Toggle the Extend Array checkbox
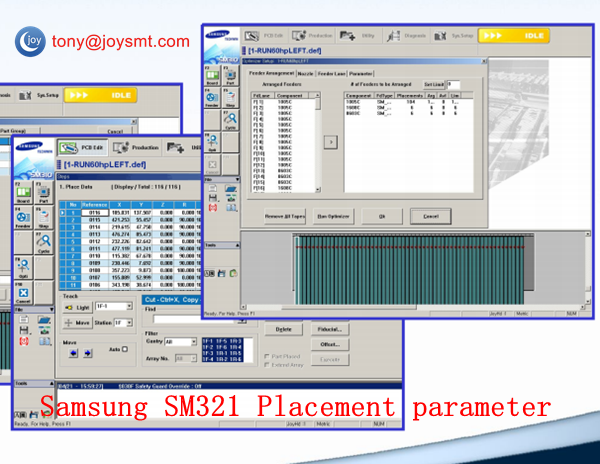 point(267,365)
